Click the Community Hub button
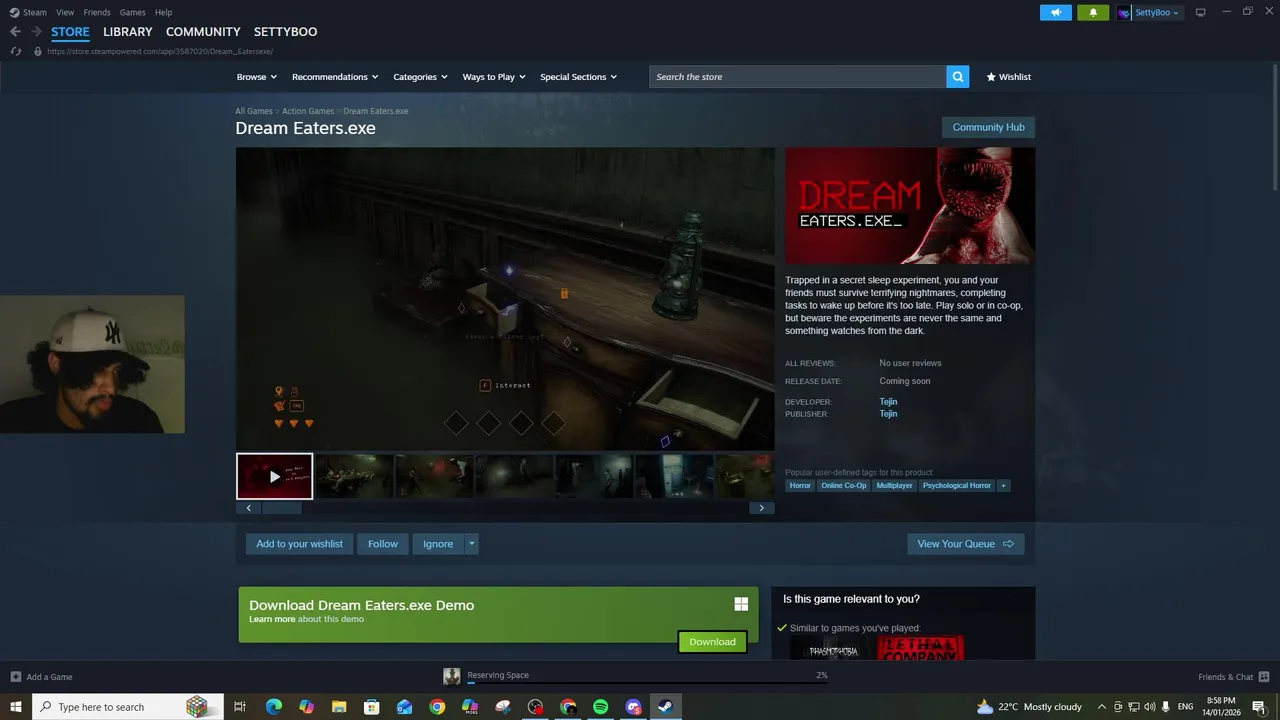The image size is (1280, 720). [988, 127]
